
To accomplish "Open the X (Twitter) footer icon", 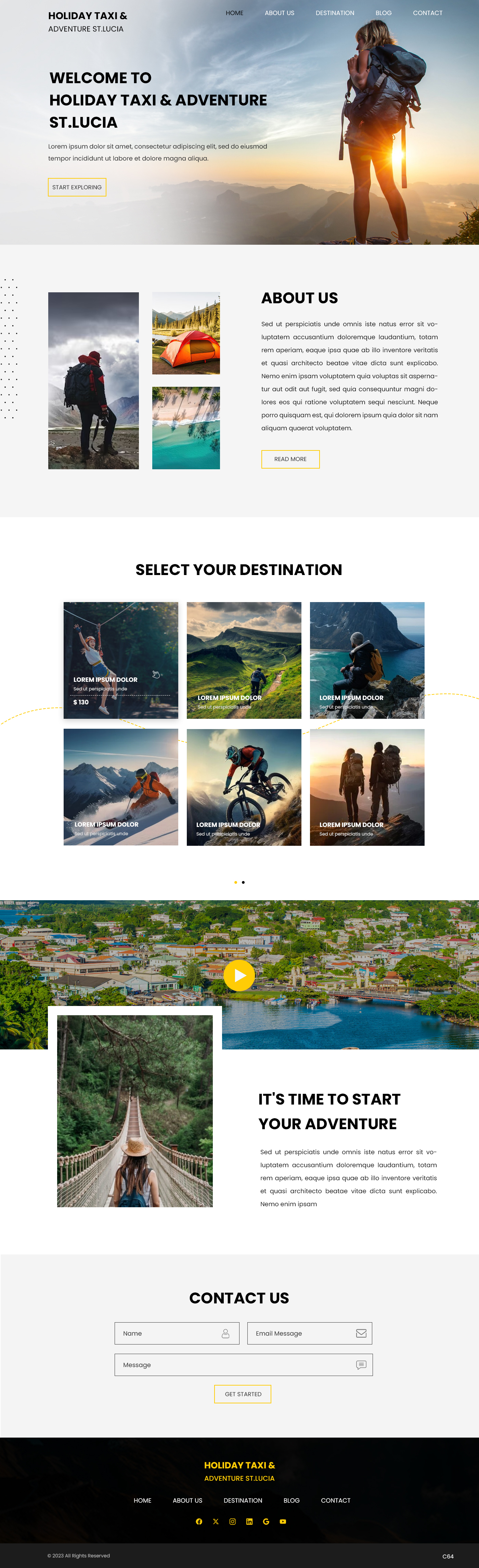I will click(x=216, y=1521).
